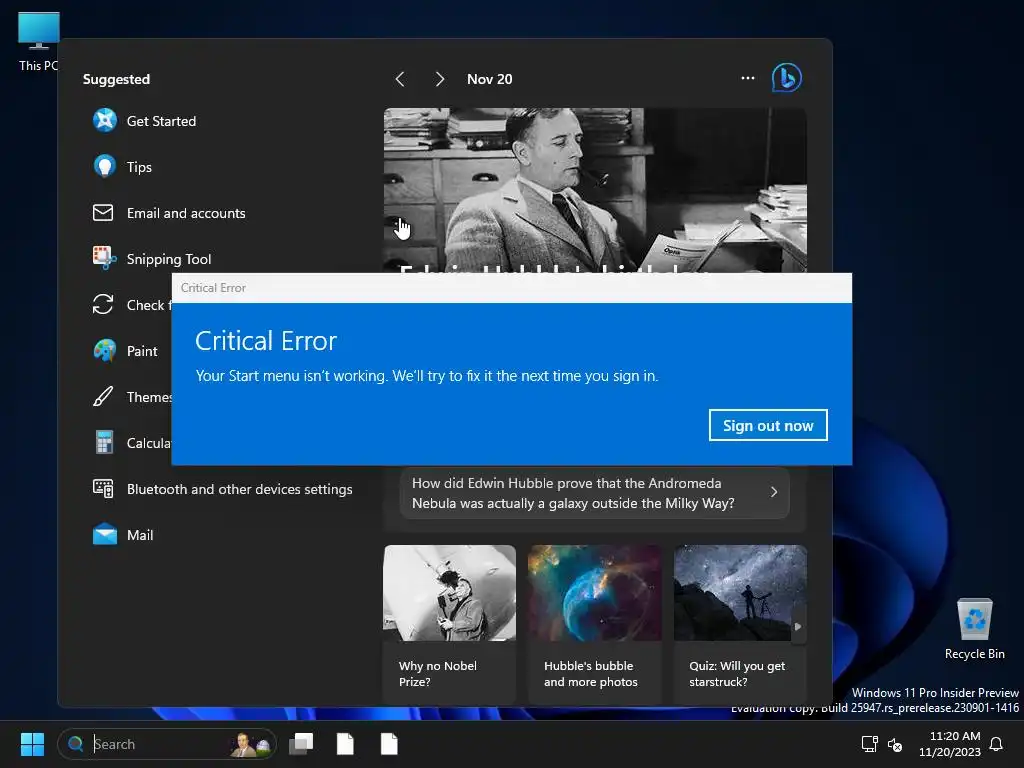Click the muted volume tray icon
Screen dimensions: 1024x768
click(895, 744)
